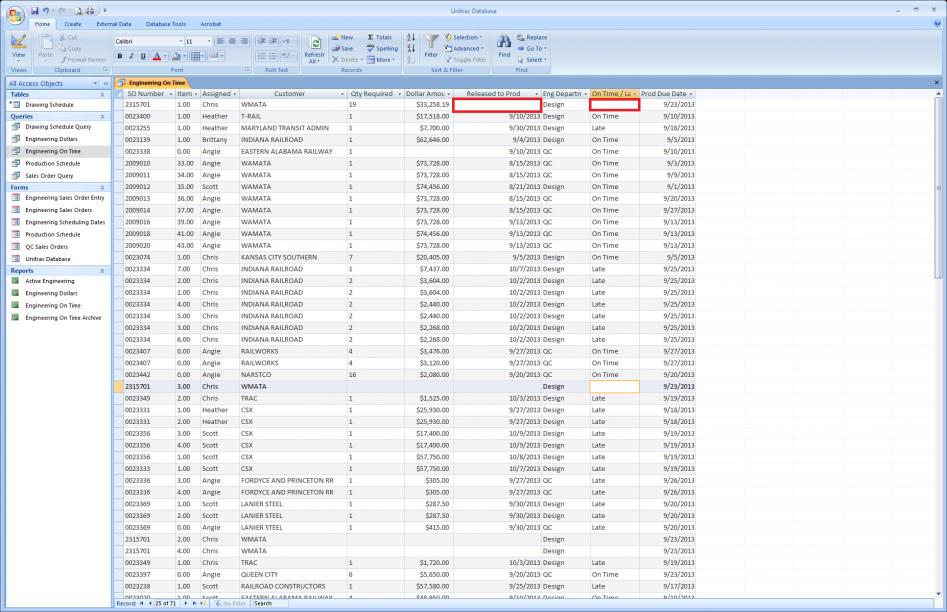Open the Select dropdown in Find group
Image resolution: width=947 pixels, height=612 pixels.
(x=532, y=60)
